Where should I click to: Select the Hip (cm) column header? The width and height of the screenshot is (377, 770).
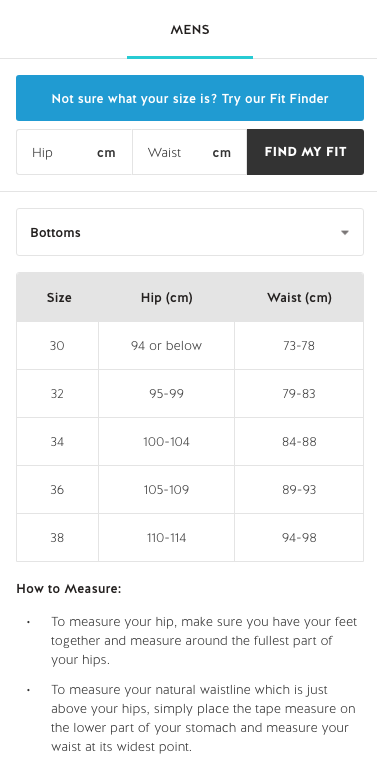coord(166,298)
